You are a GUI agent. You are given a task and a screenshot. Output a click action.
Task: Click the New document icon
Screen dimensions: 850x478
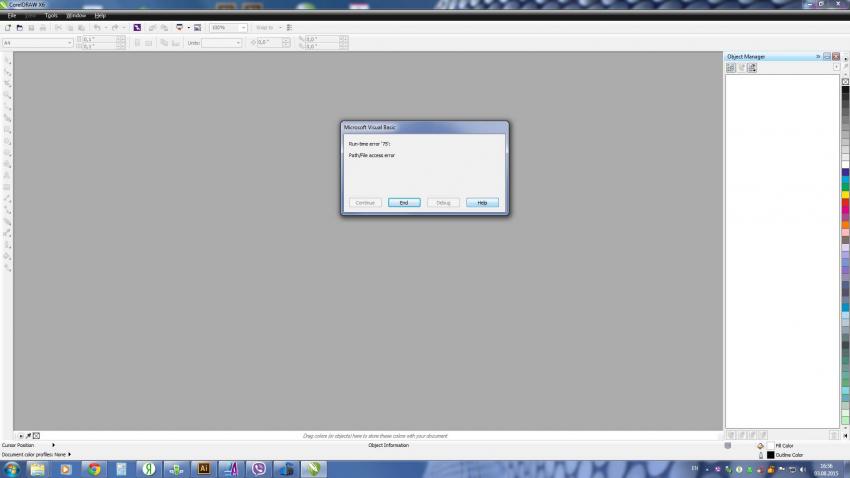pyautogui.click(x=7, y=27)
